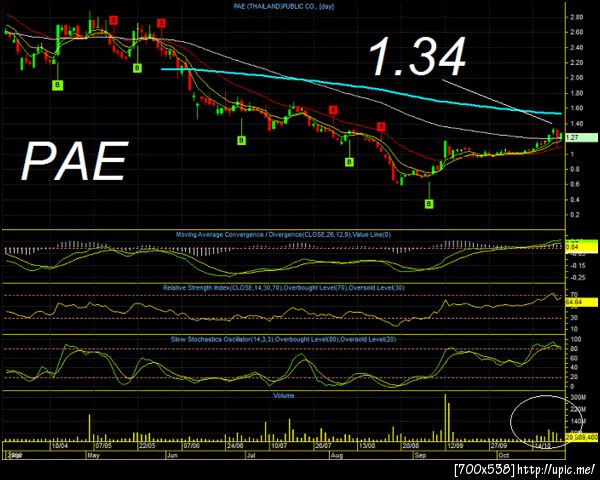Select the Relative Strength Index panel title

coord(284,288)
